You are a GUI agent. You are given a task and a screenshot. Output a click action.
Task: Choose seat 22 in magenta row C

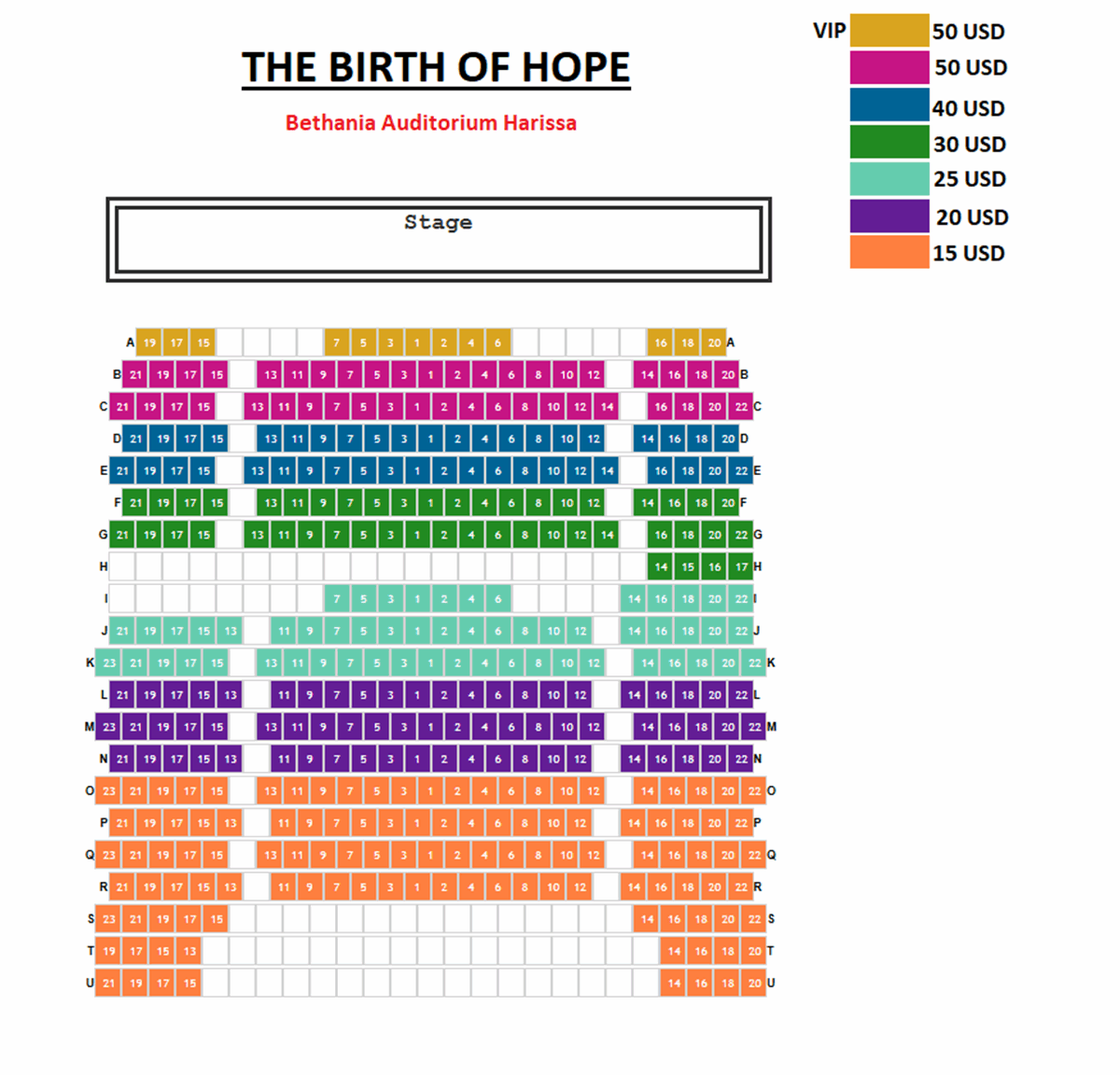point(741,407)
